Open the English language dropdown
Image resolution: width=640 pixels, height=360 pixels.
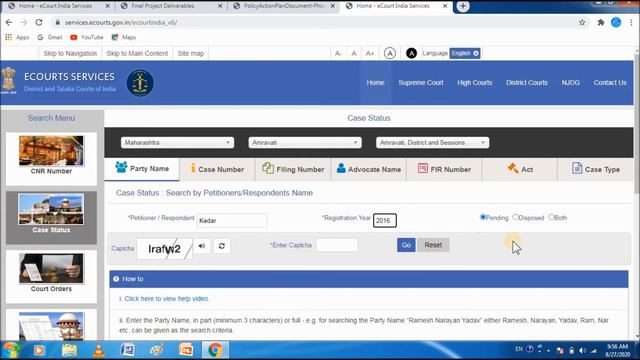tap(465, 53)
